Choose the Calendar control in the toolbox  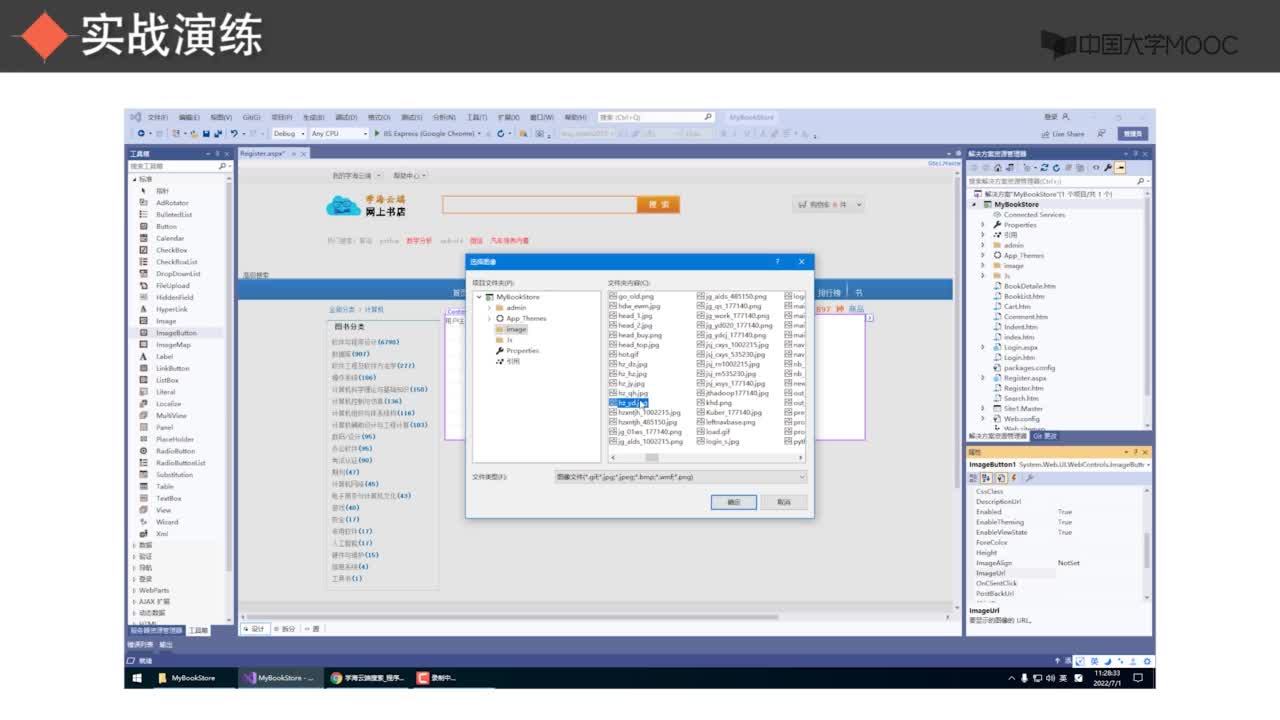tap(170, 239)
